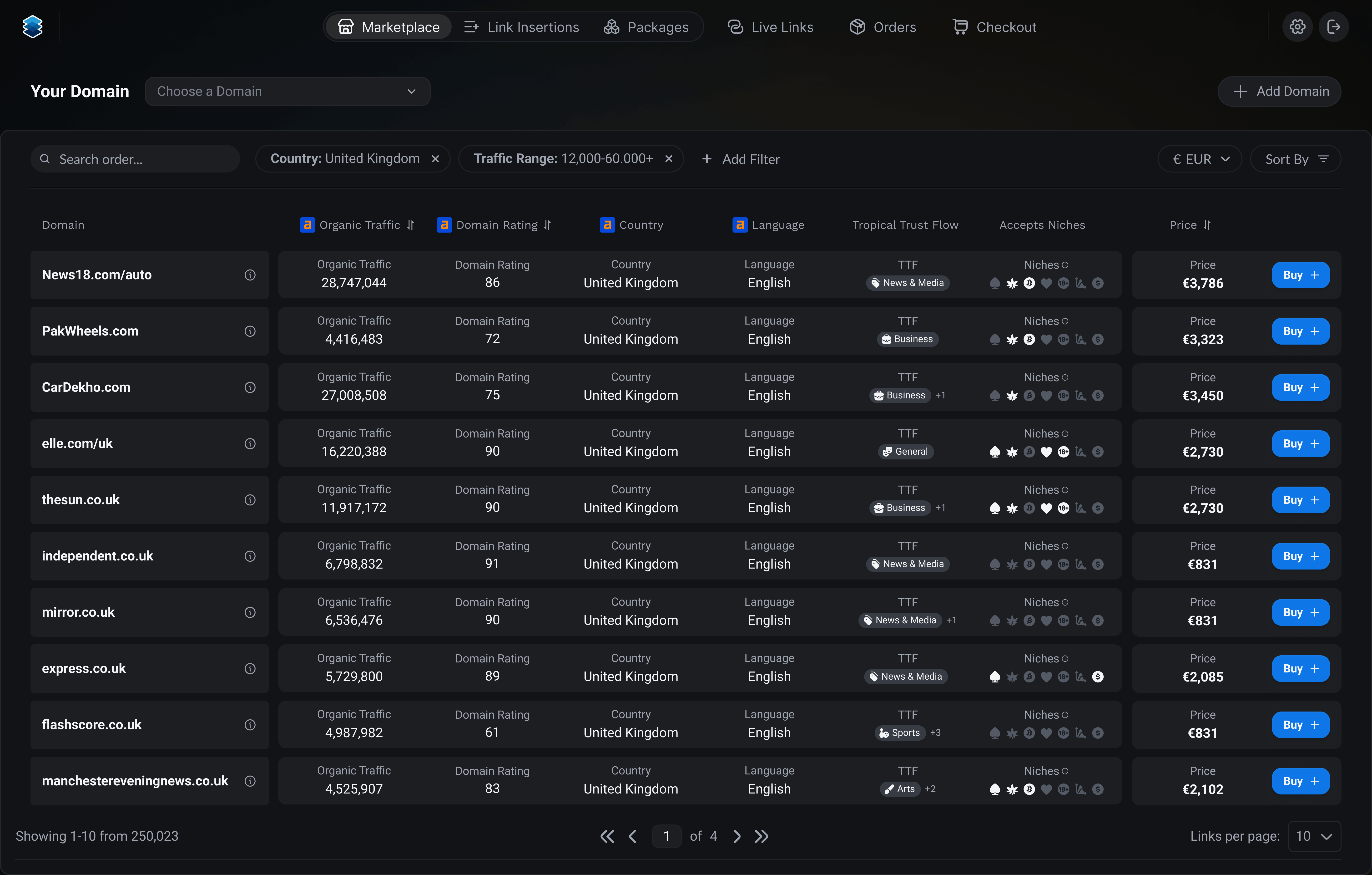Switch to the Marketplace tab
This screenshot has width=1372, height=875.
[x=388, y=27]
